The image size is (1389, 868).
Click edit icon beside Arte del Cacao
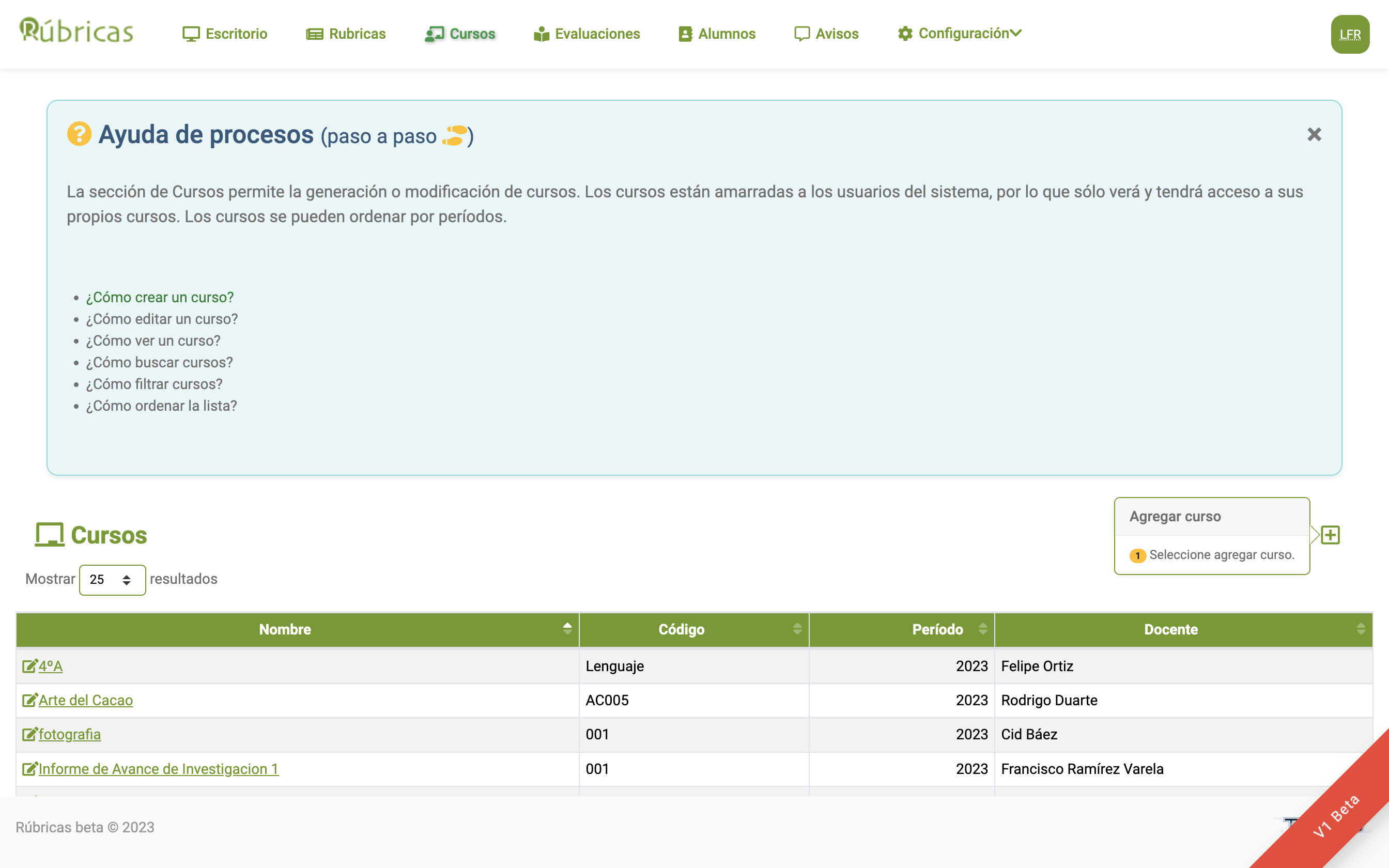click(x=29, y=701)
